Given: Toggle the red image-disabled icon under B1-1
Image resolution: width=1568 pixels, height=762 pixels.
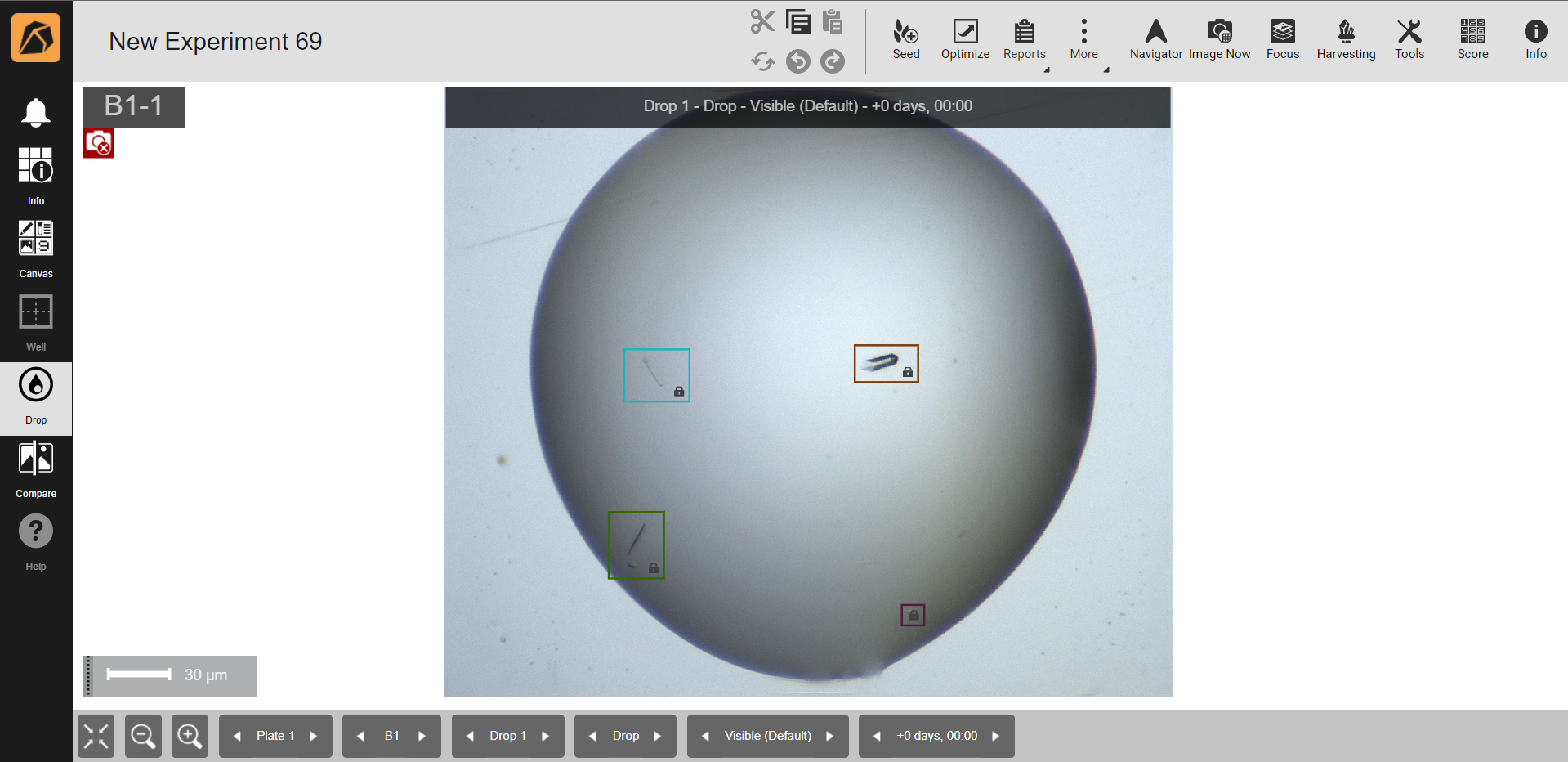Looking at the screenshot, I should point(99,144).
